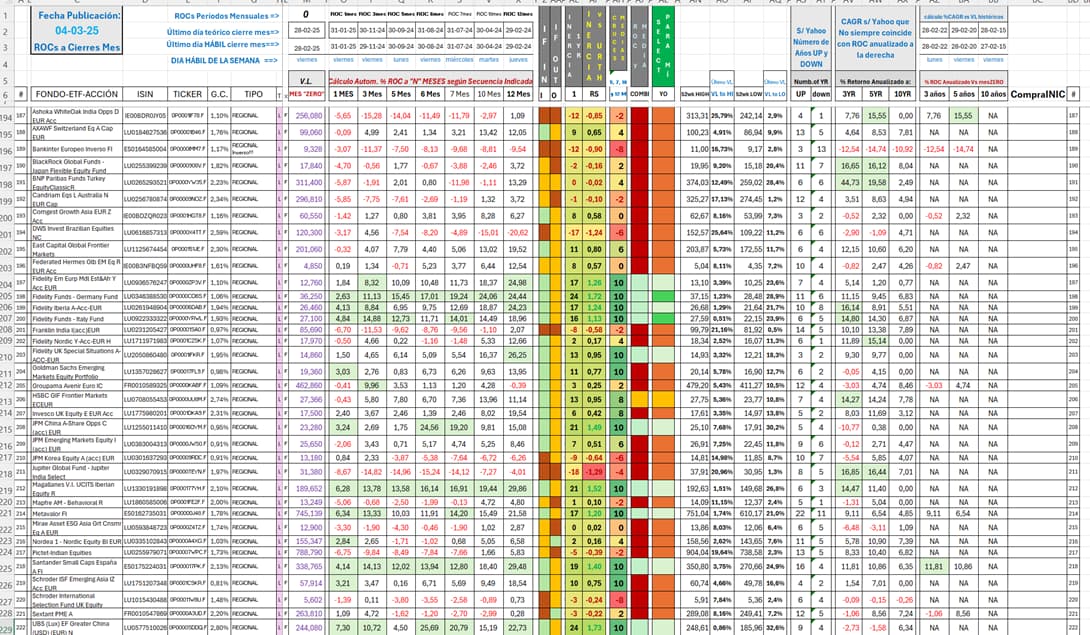
Task: Select the 'UP' header cell
Action: tap(801, 94)
